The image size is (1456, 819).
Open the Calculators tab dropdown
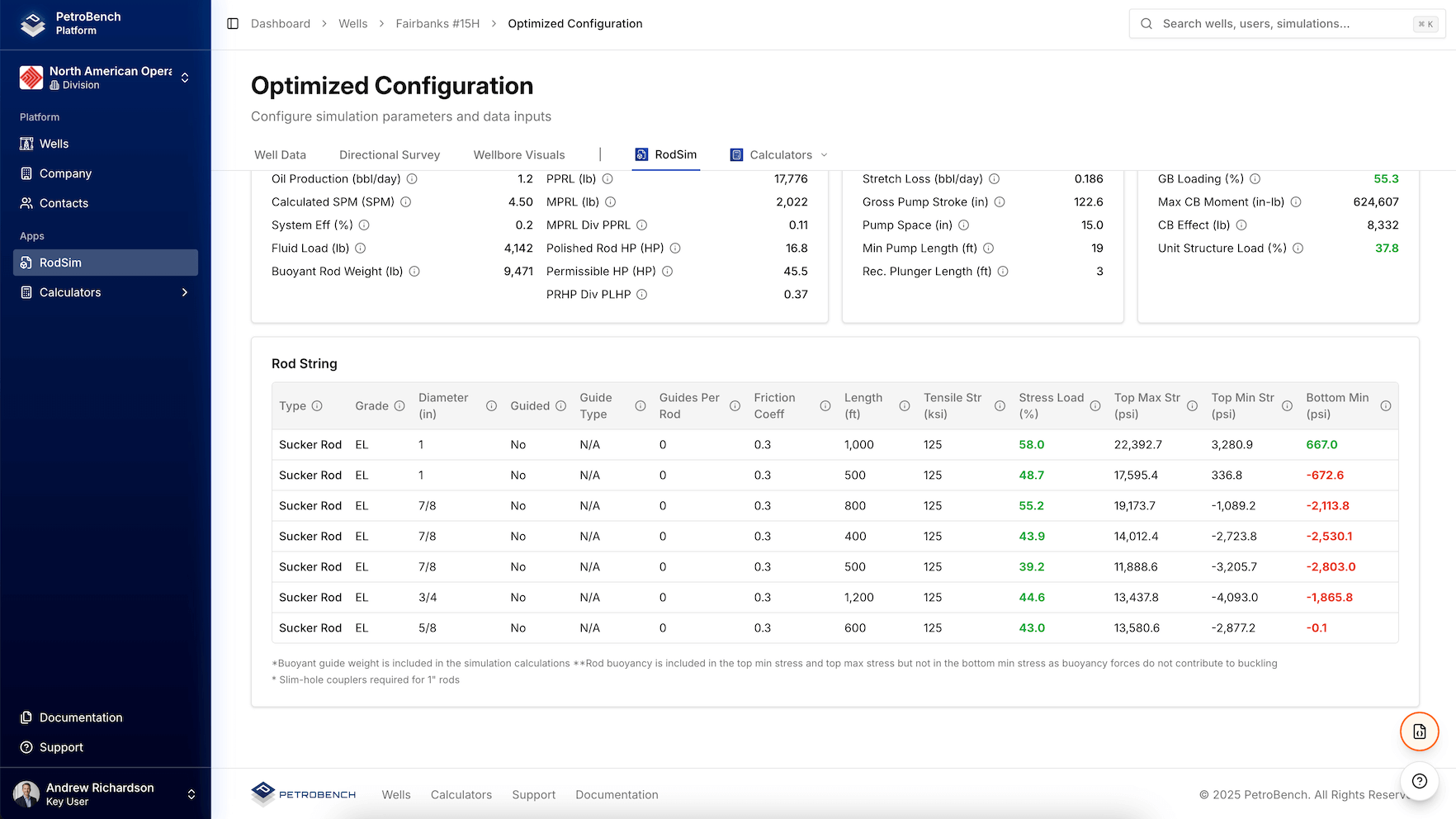779,155
